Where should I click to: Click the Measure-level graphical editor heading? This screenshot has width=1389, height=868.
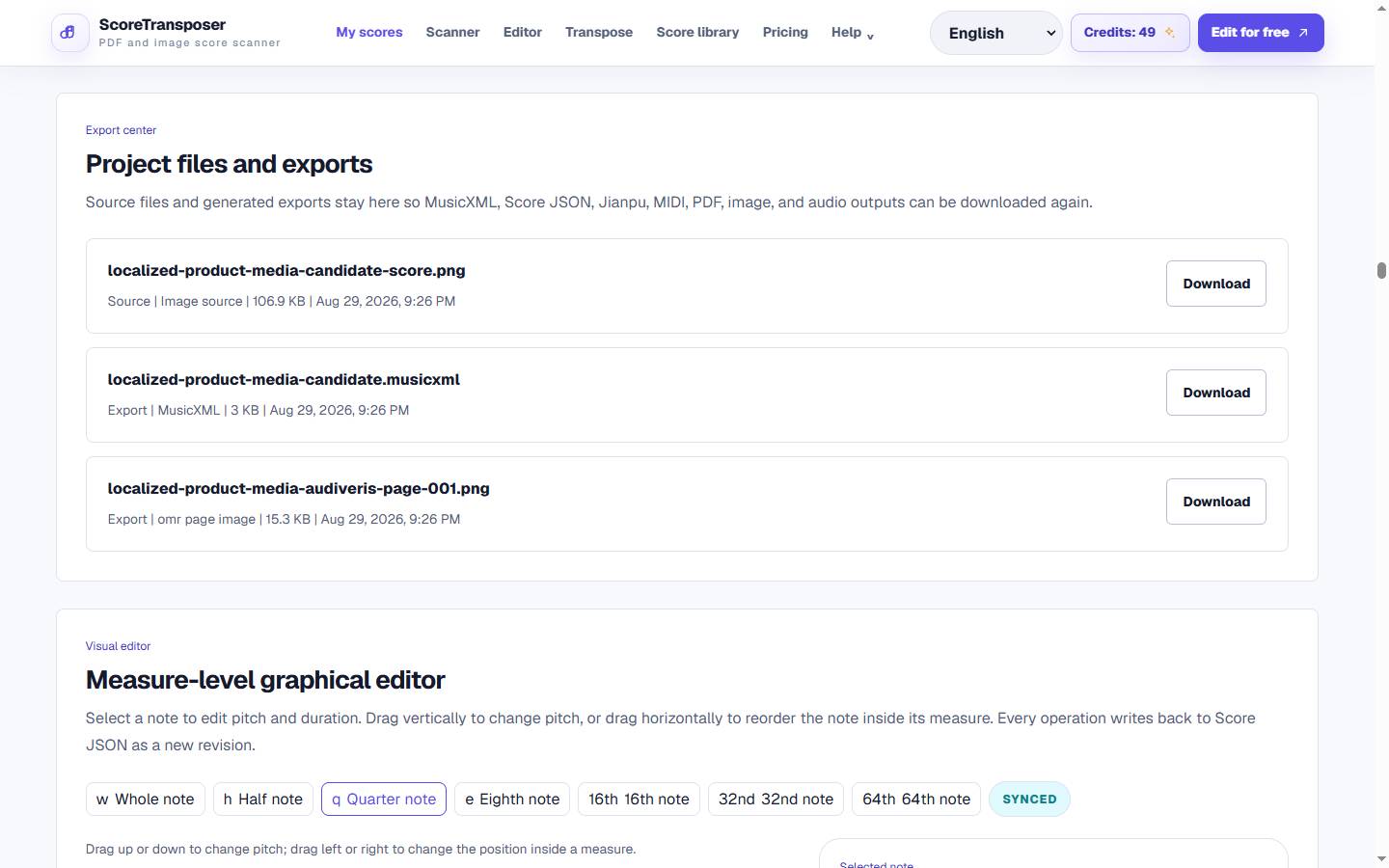[x=265, y=680]
